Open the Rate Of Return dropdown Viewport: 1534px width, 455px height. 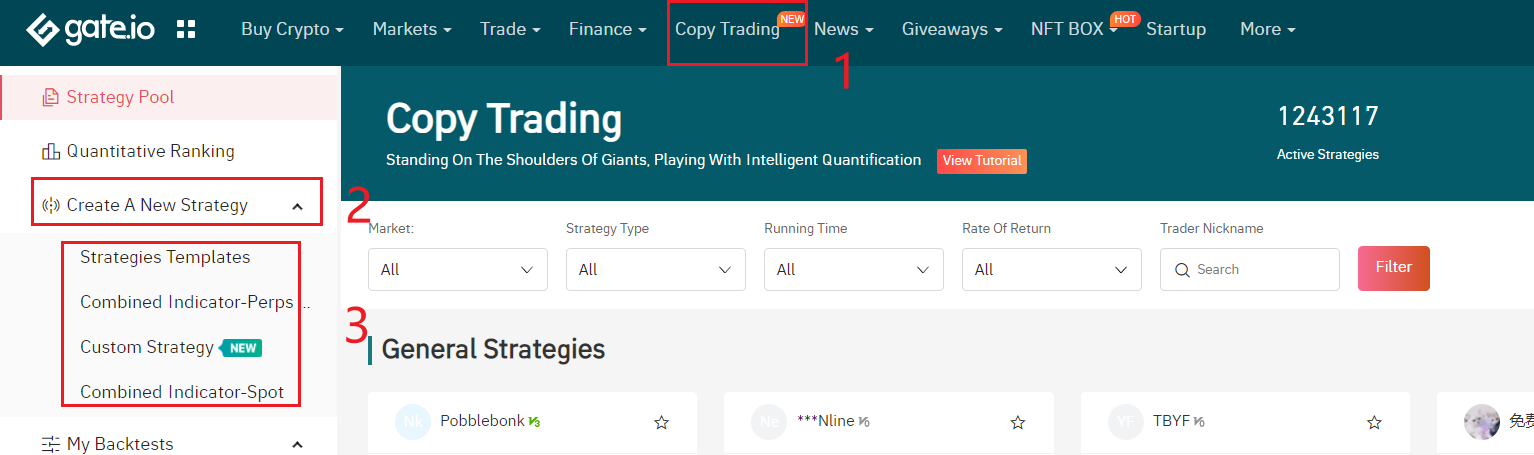pos(1051,270)
